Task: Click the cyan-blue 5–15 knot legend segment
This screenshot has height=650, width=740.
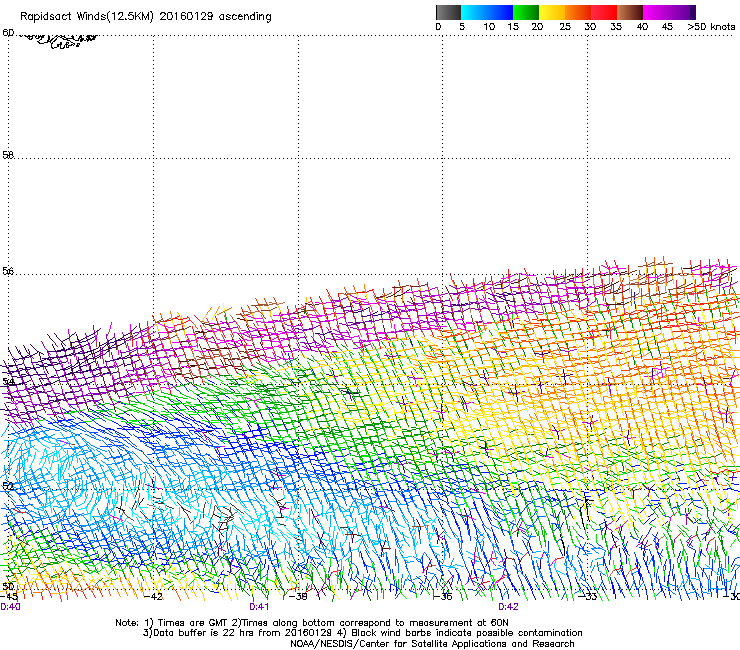Action: point(487,12)
